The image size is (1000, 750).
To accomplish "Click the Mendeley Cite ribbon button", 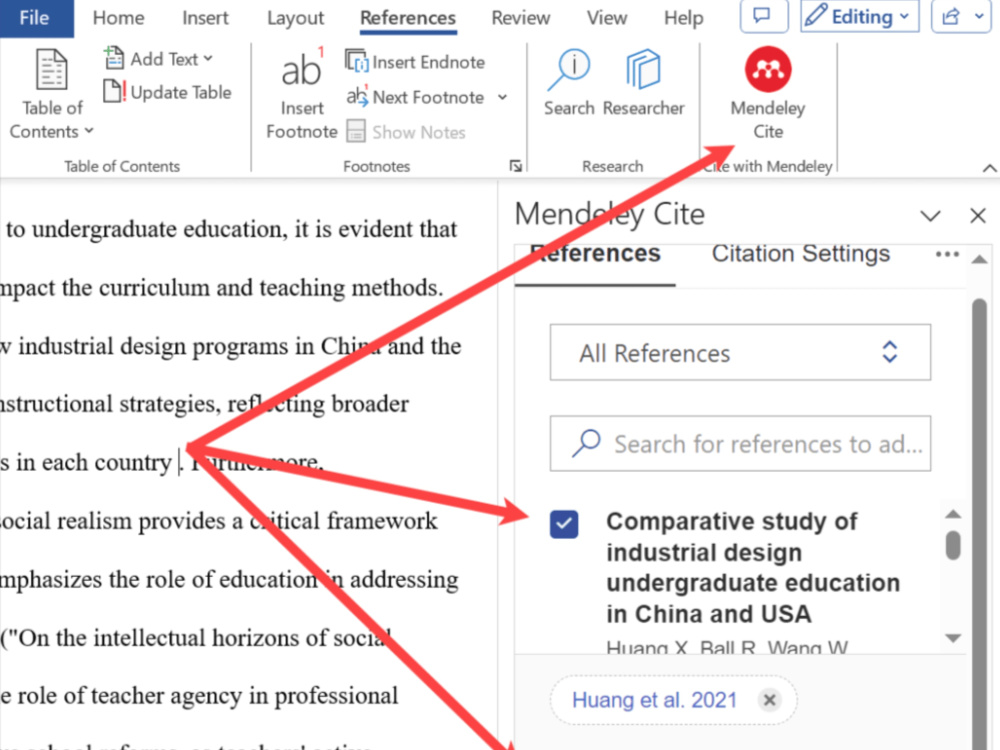I will point(768,94).
